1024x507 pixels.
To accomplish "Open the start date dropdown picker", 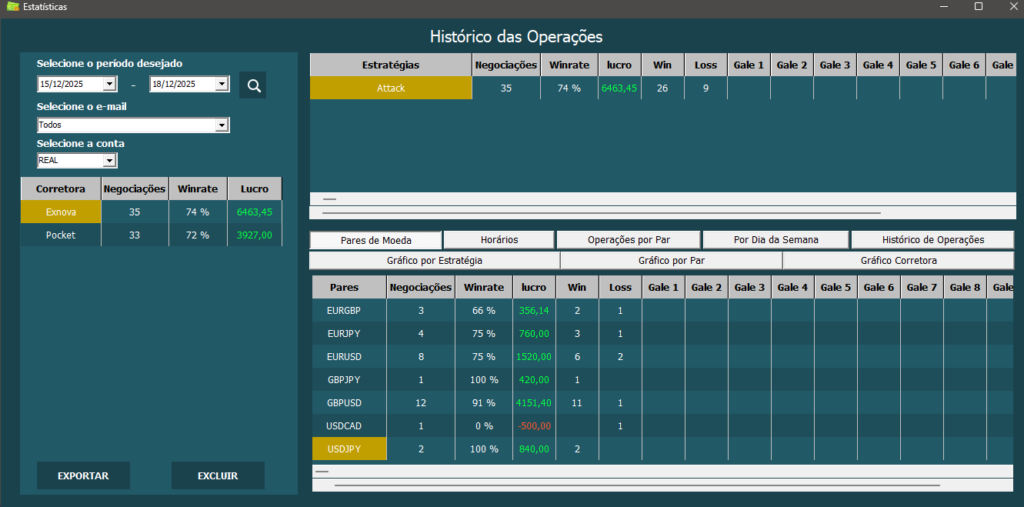I will point(110,85).
